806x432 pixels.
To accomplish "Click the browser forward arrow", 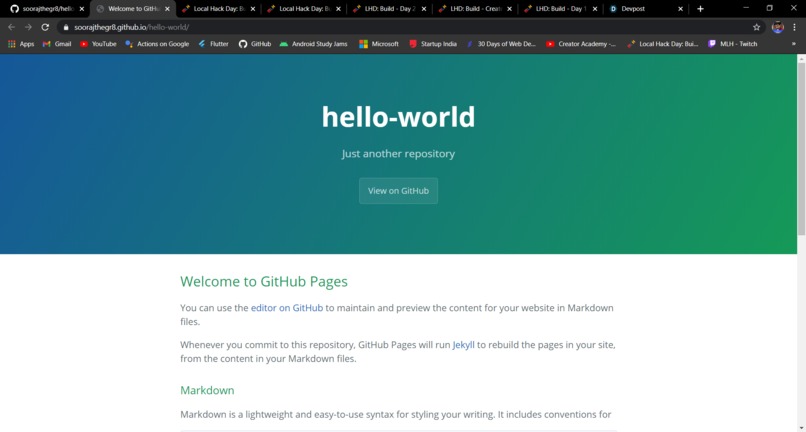I will coord(28,27).
